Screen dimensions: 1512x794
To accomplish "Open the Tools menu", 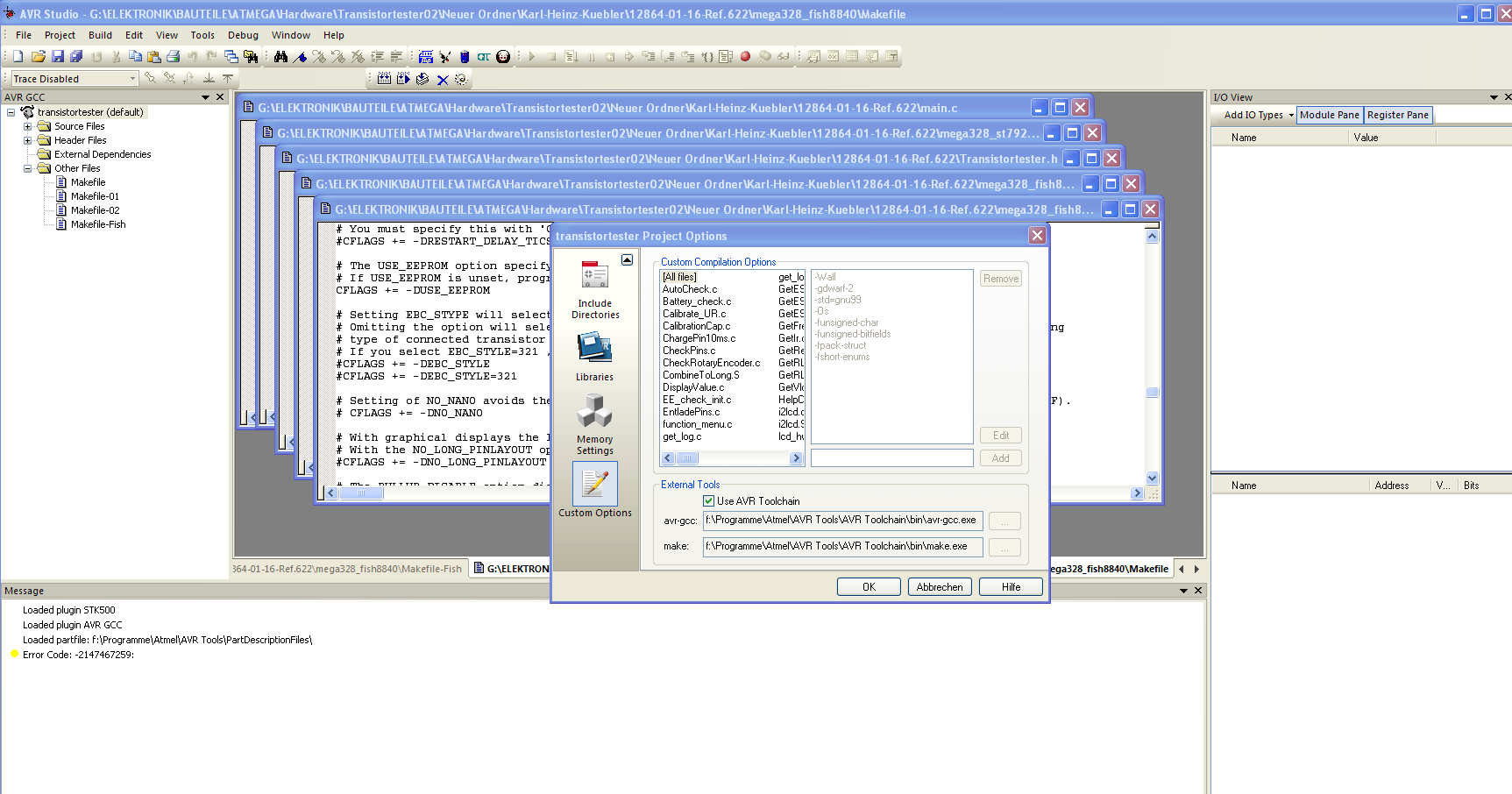I will pos(202,35).
